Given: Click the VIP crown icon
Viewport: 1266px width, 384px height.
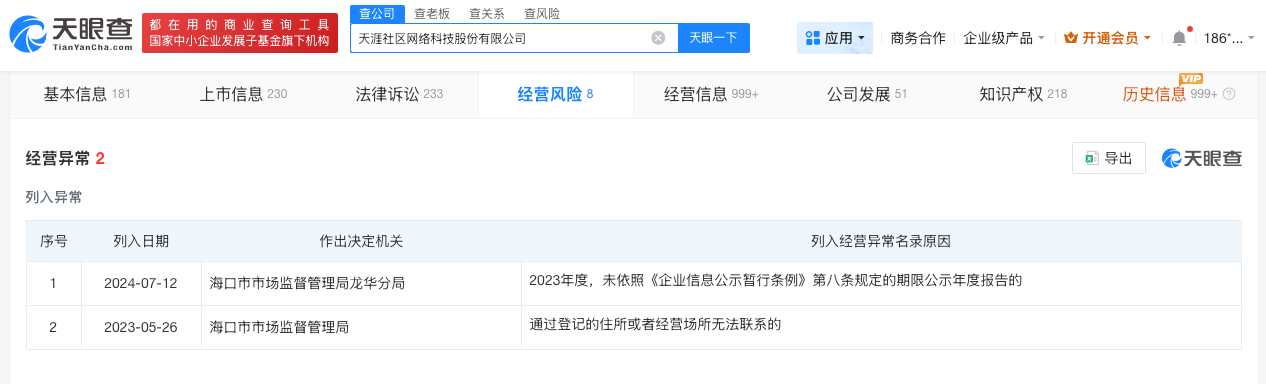Looking at the screenshot, I should 1071,38.
